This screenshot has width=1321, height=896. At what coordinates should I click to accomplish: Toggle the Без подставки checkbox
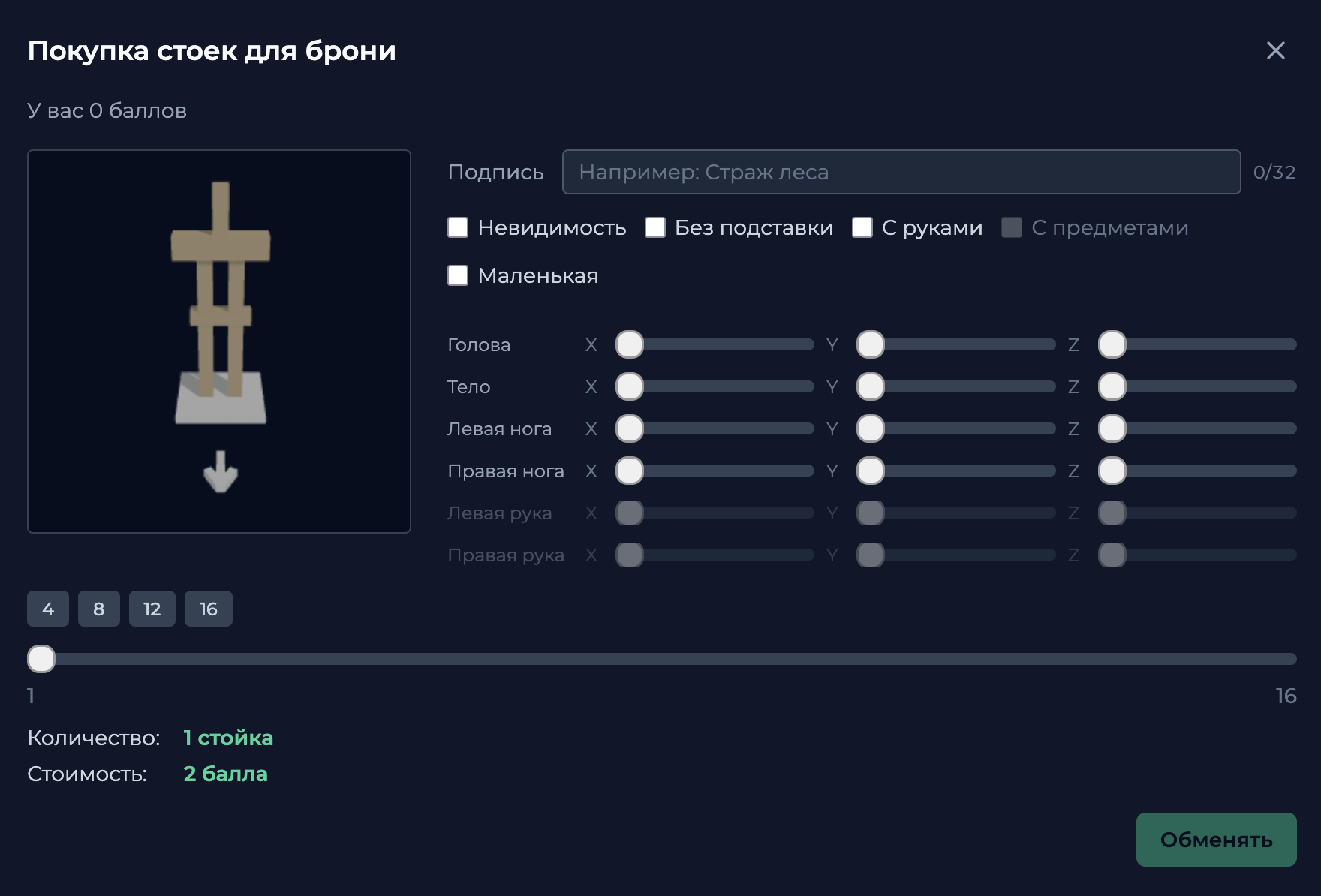point(655,227)
